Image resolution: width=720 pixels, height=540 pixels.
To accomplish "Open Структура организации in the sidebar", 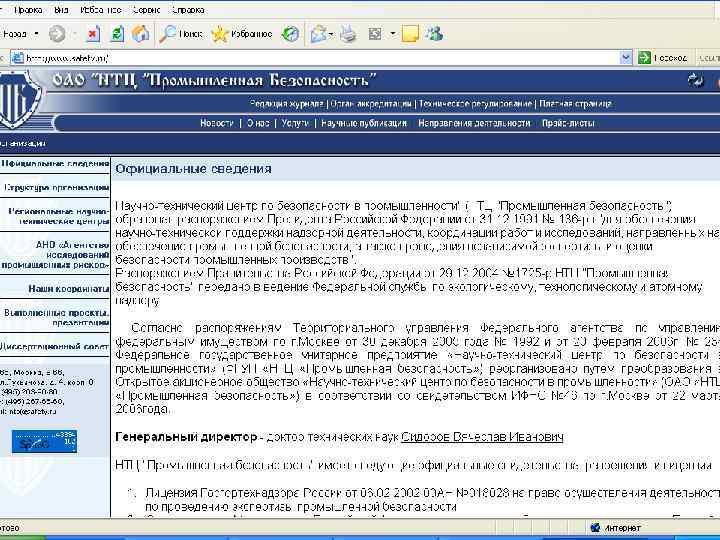I will (56, 187).
